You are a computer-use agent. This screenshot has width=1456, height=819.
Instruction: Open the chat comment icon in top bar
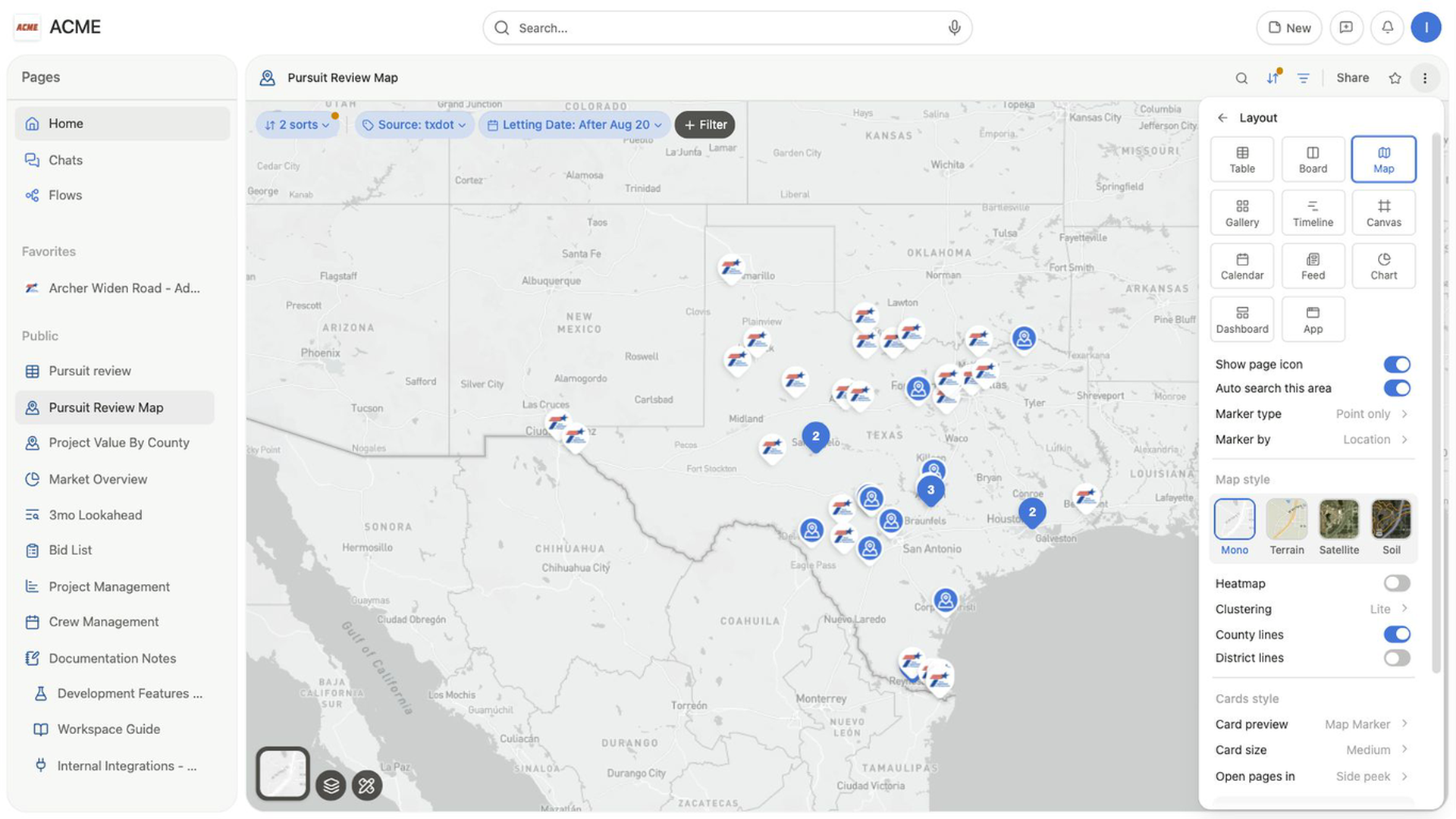tap(1346, 28)
